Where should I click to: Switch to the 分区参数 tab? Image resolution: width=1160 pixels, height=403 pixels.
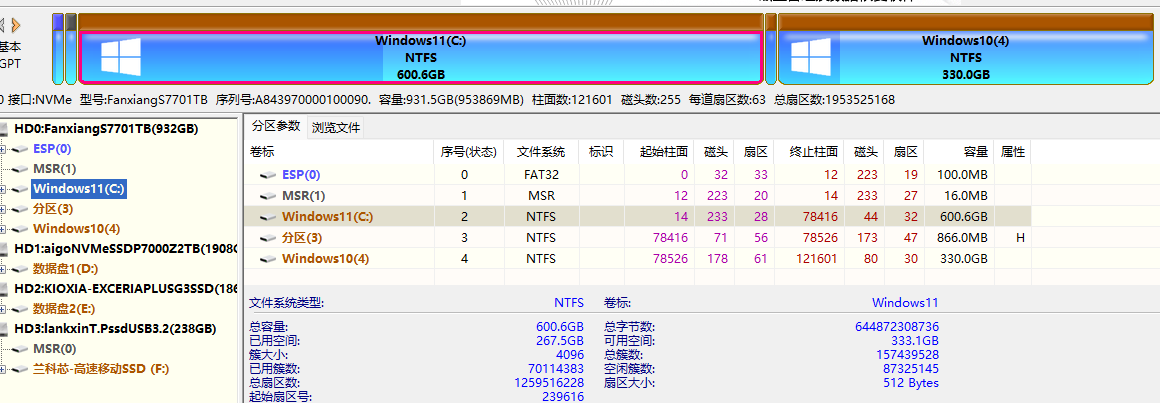(275, 126)
